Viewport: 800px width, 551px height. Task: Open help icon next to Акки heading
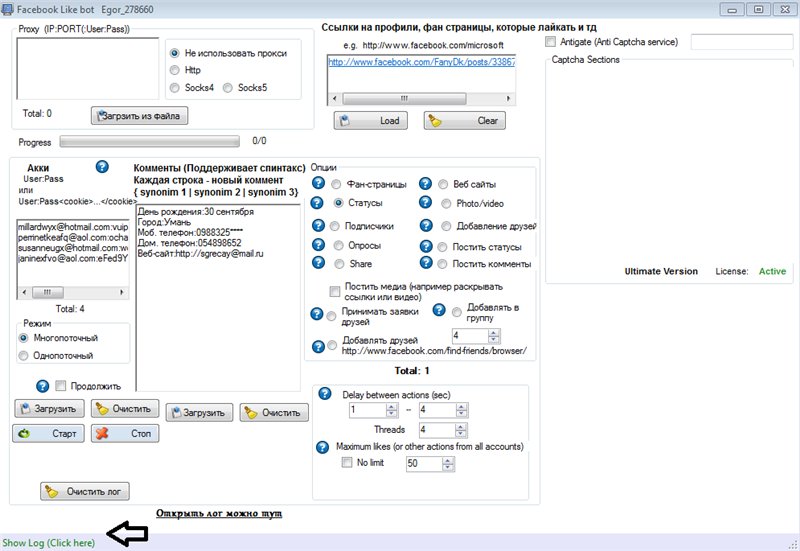[x=102, y=167]
